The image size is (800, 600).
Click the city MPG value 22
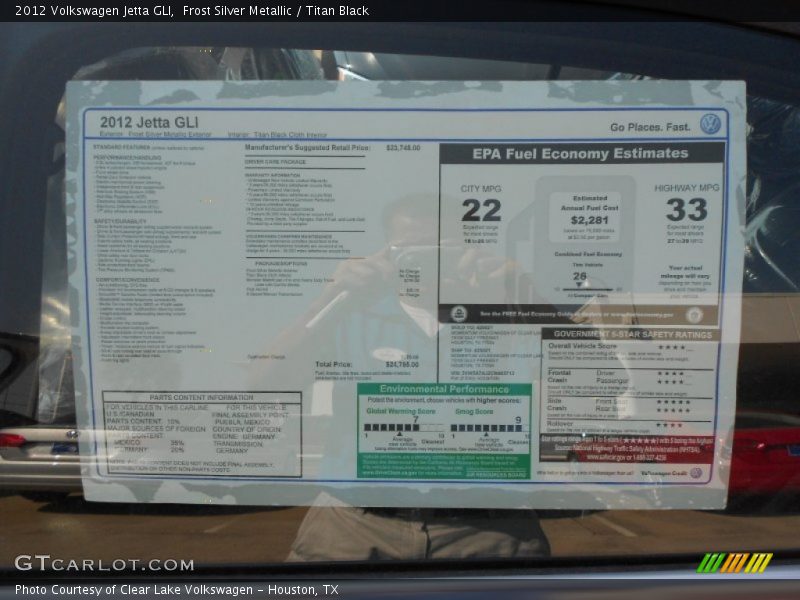pyautogui.click(x=481, y=210)
